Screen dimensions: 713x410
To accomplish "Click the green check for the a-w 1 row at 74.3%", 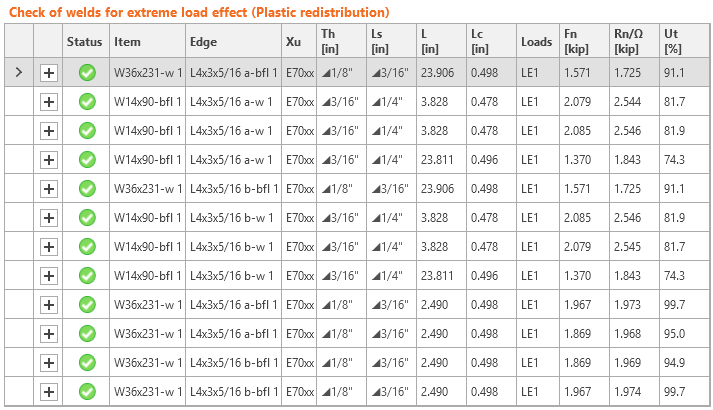I will pos(87,159).
